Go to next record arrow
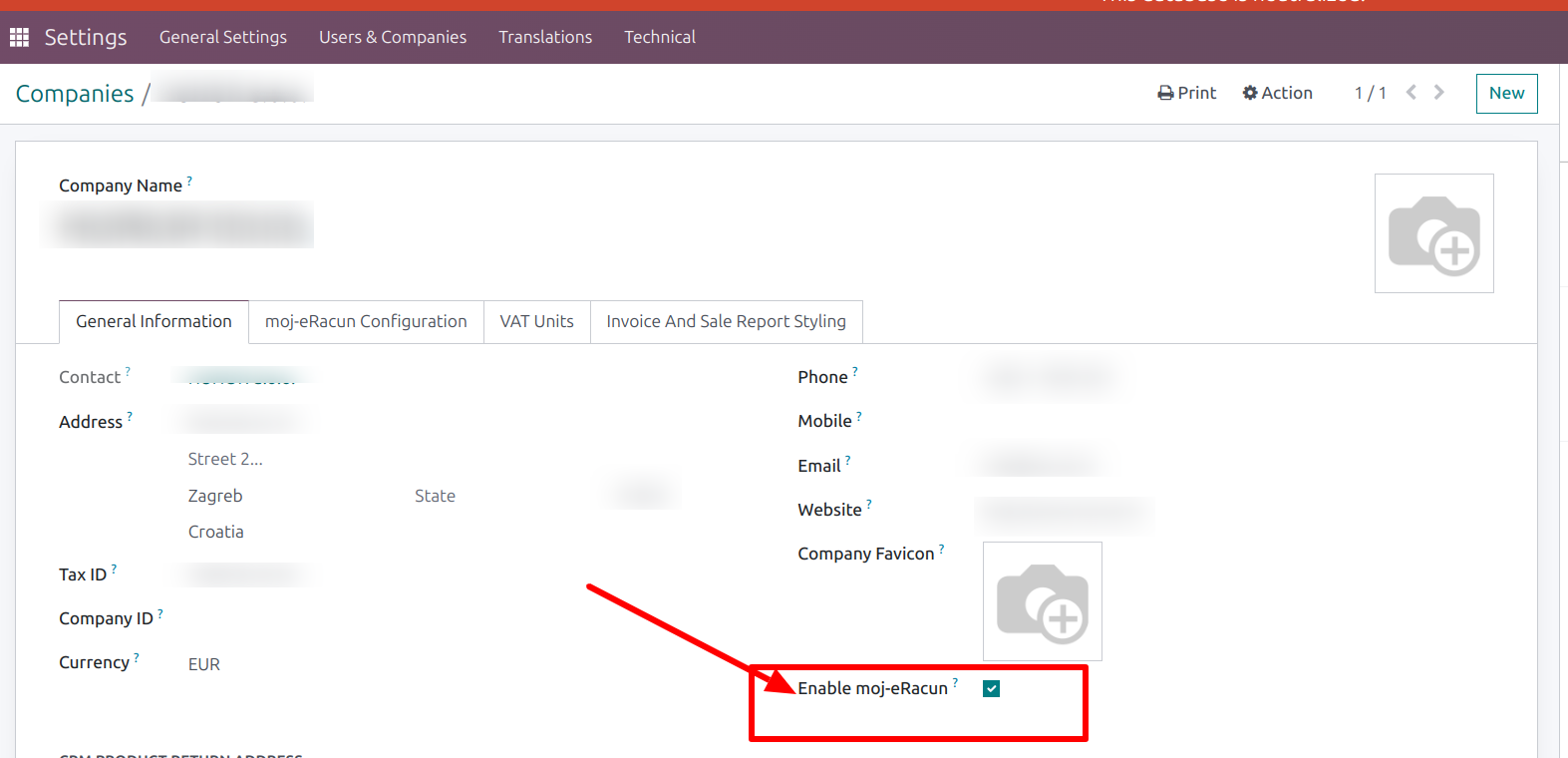The image size is (1568, 758). pos(1438,93)
